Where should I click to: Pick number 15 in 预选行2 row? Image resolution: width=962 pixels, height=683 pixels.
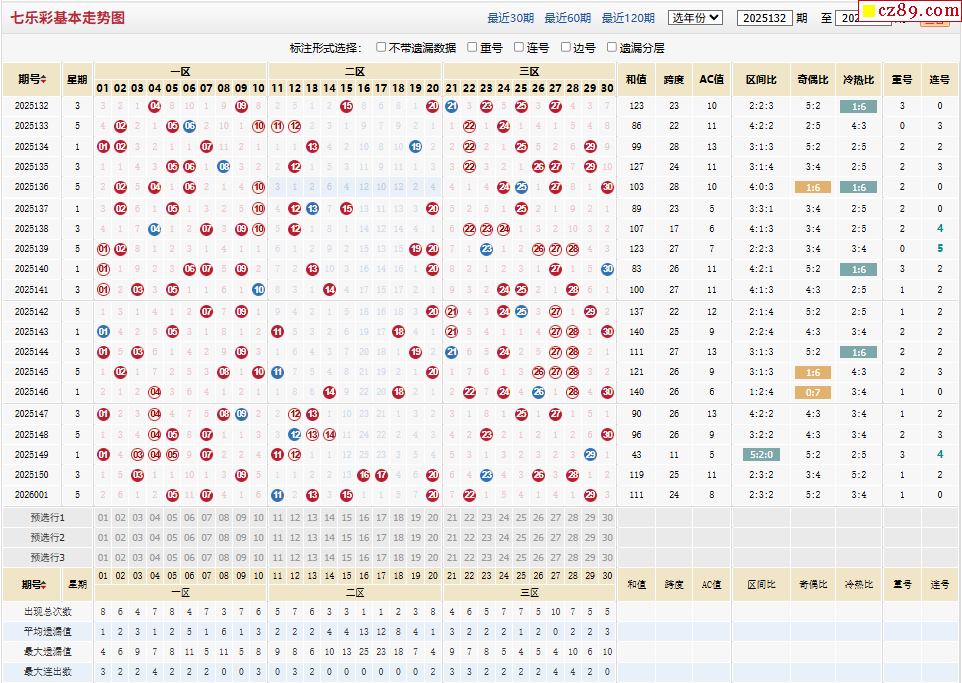pos(346,538)
